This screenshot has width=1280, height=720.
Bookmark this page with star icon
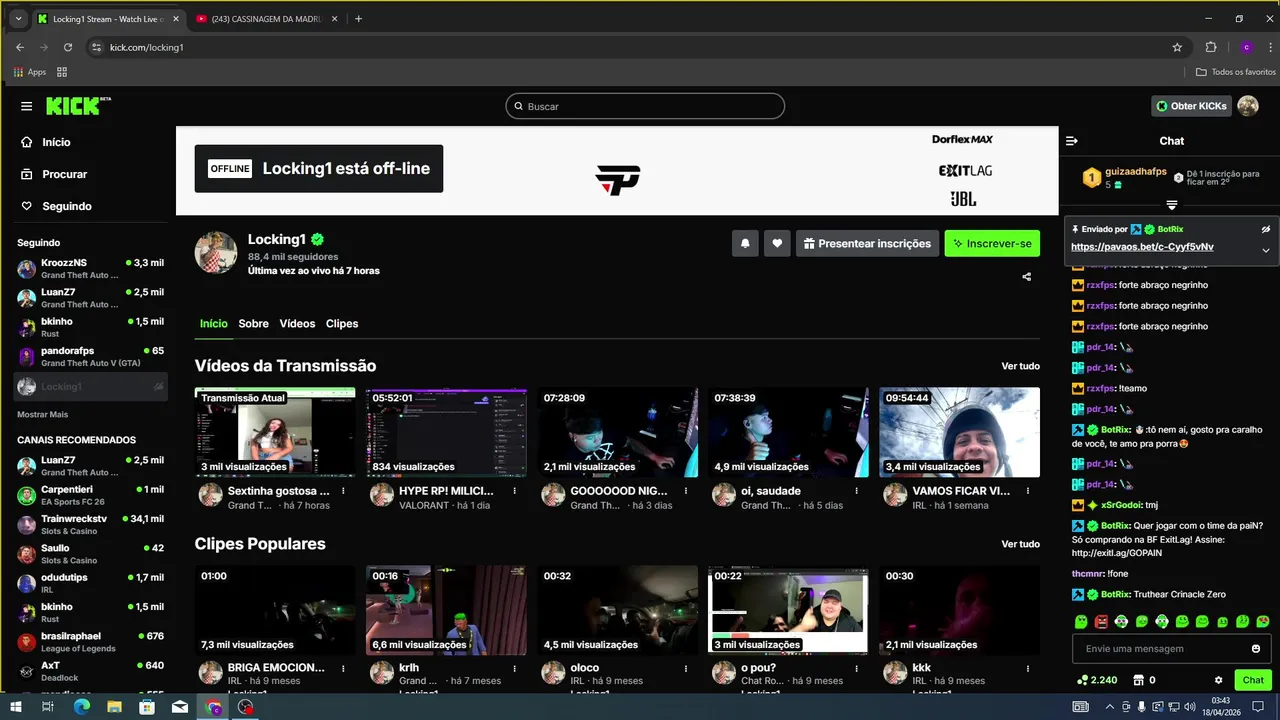1177,47
